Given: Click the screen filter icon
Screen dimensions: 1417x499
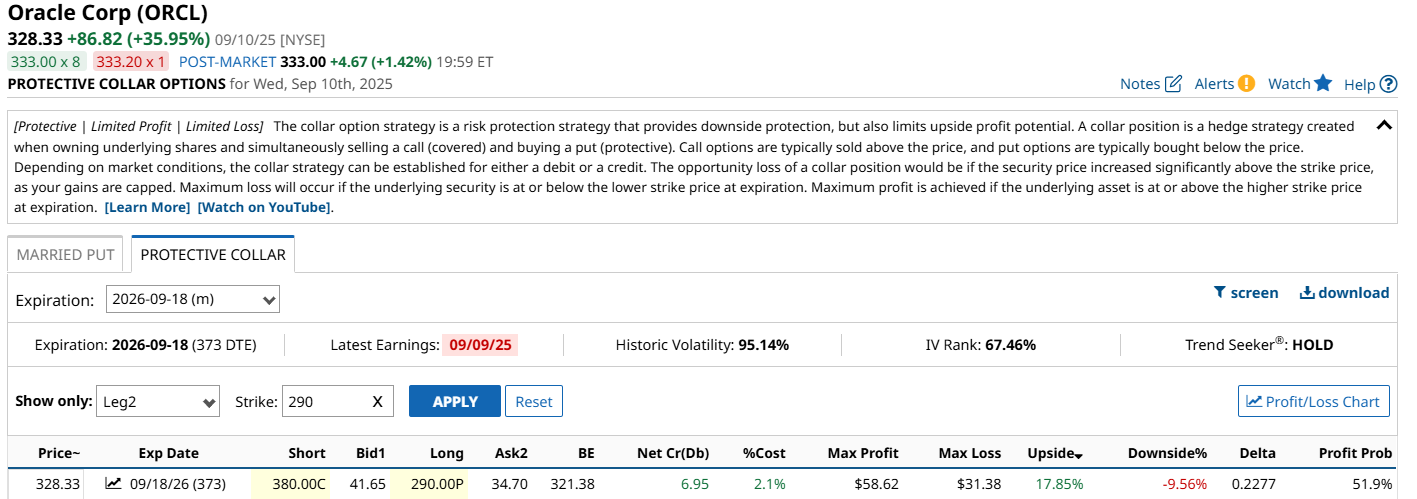Looking at the screenshot, I should (1220, 293).
